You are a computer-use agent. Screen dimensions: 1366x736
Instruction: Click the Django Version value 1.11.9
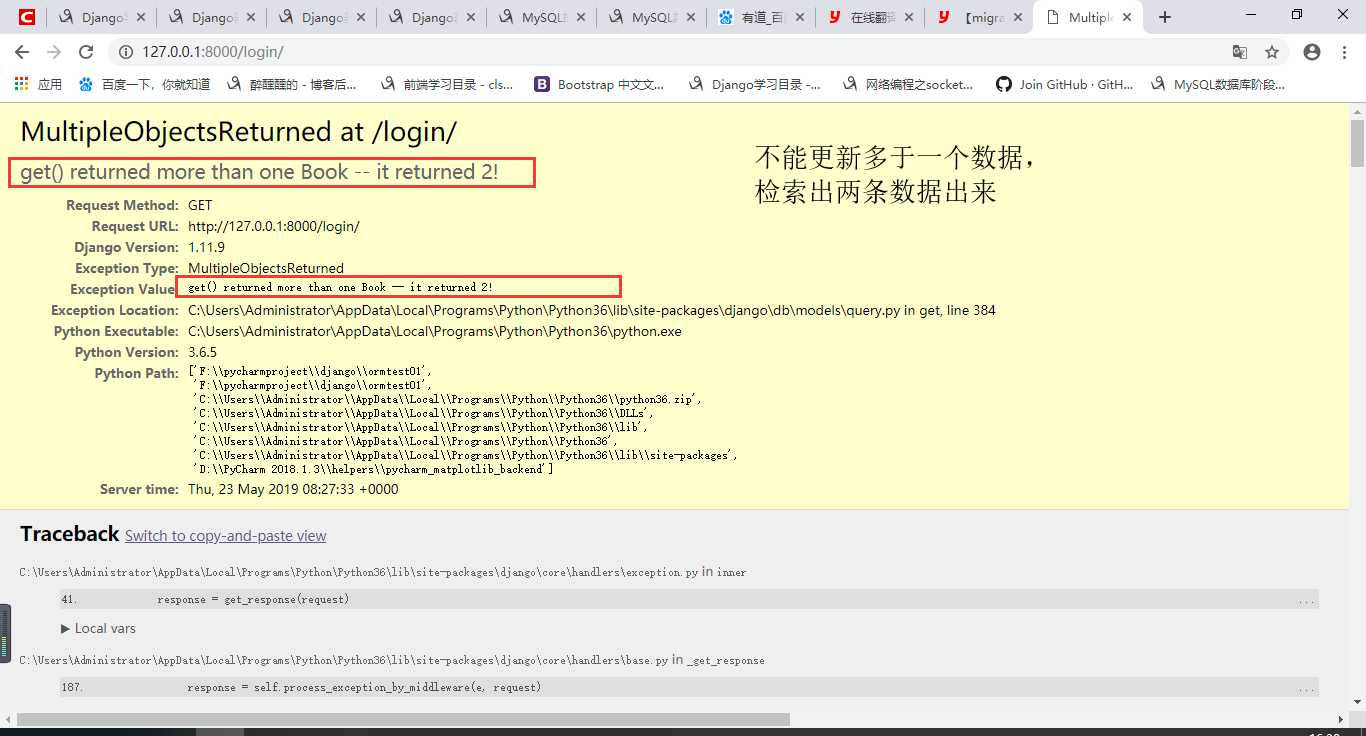[x=206, y=247]
